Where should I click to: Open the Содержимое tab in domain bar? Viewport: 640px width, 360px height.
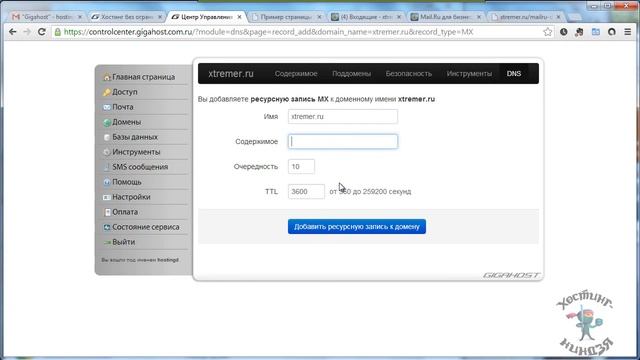296,73
